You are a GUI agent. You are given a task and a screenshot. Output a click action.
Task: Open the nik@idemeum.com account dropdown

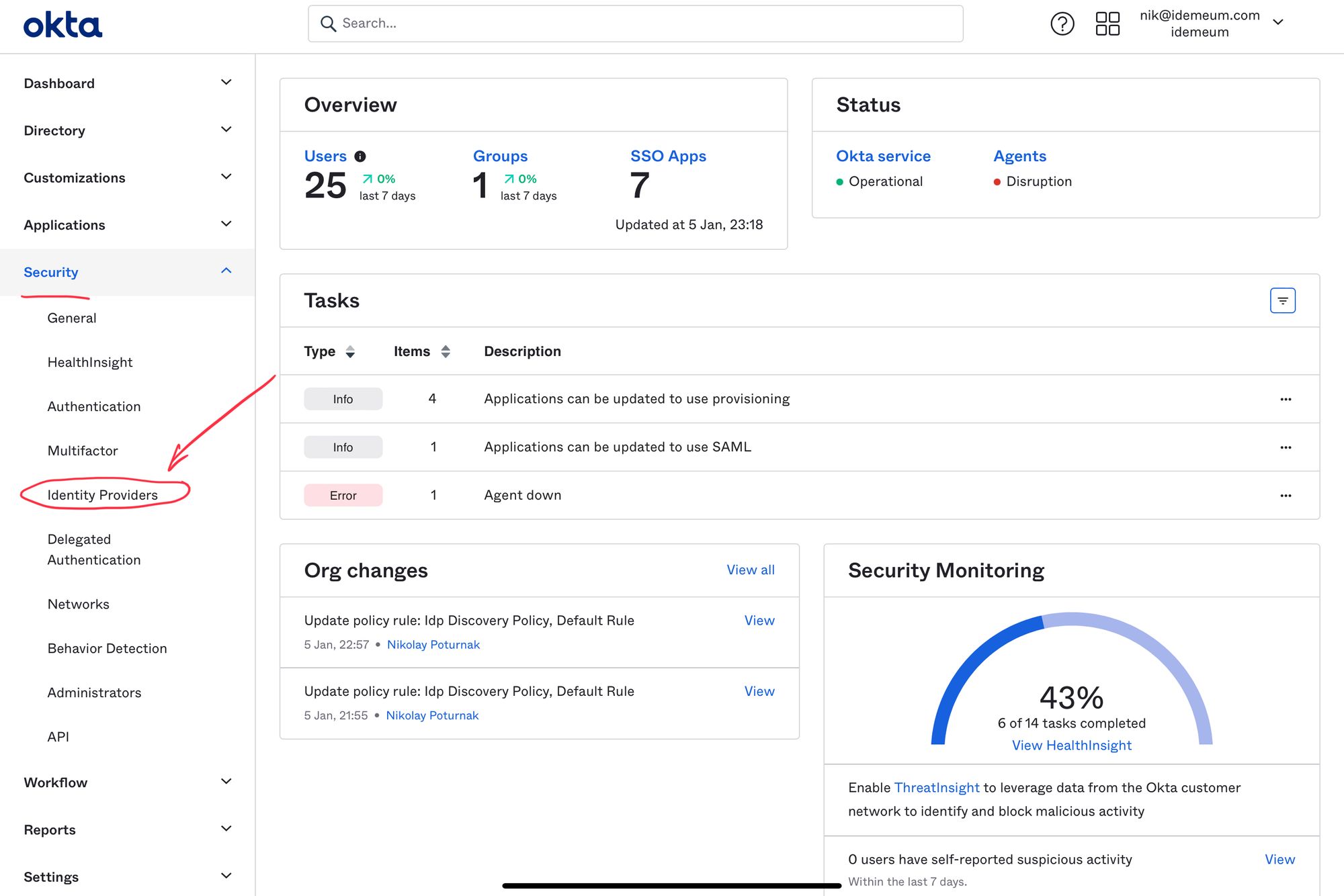1212,24
